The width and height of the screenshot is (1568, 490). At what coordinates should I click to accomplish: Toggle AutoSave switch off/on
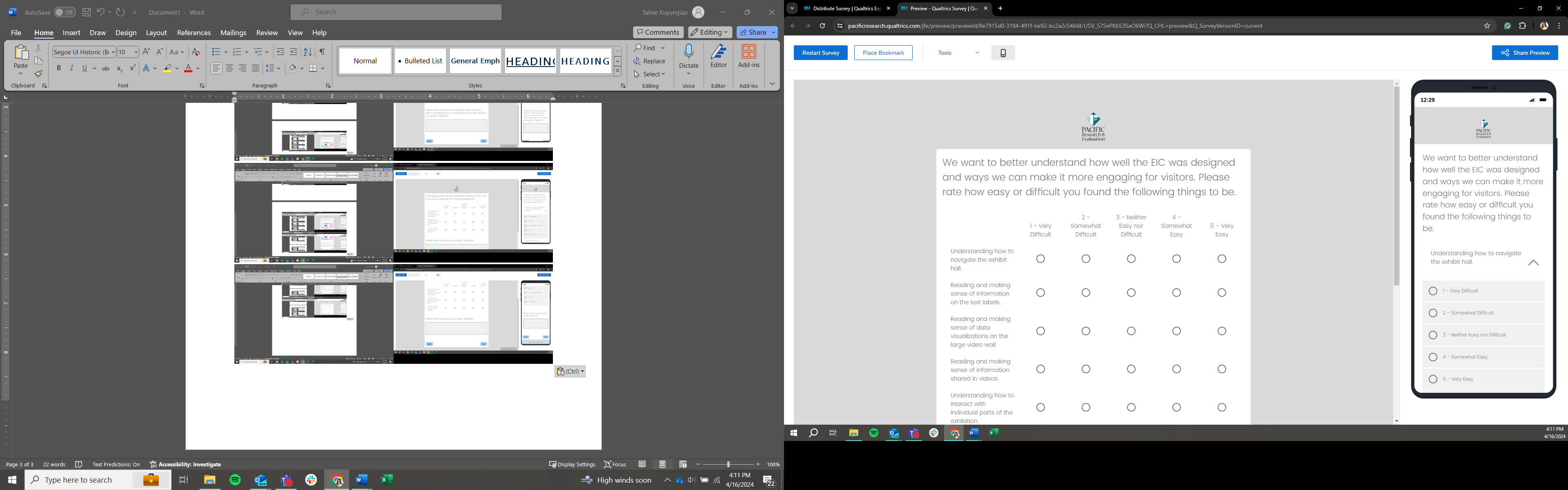point(64,12)
